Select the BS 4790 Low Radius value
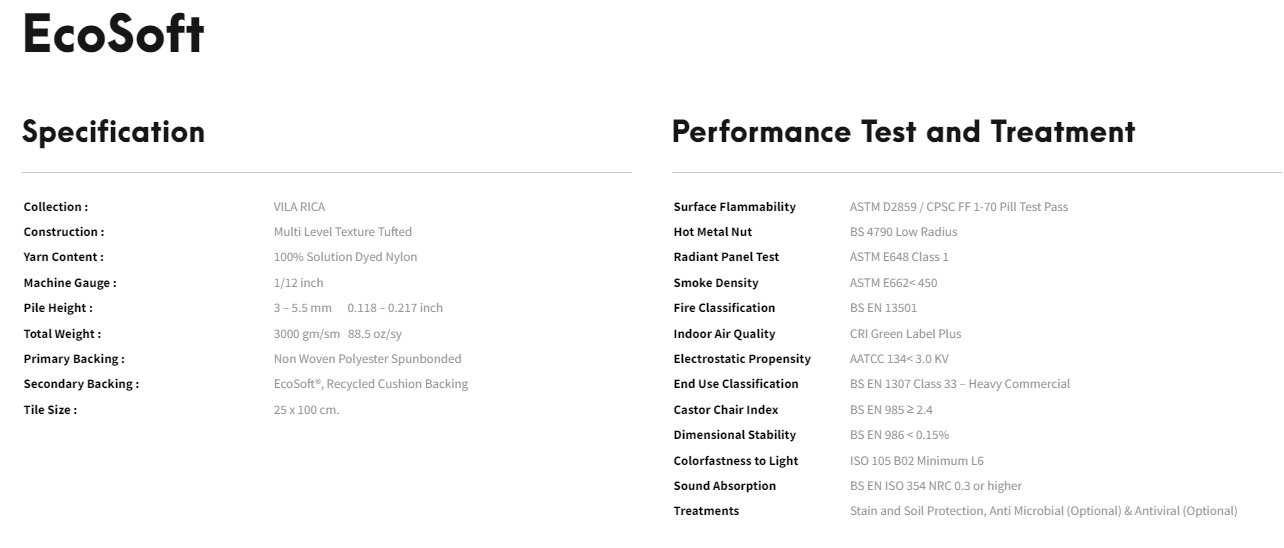This screenshot has height=548, width=1284. [x=903, y=232]
